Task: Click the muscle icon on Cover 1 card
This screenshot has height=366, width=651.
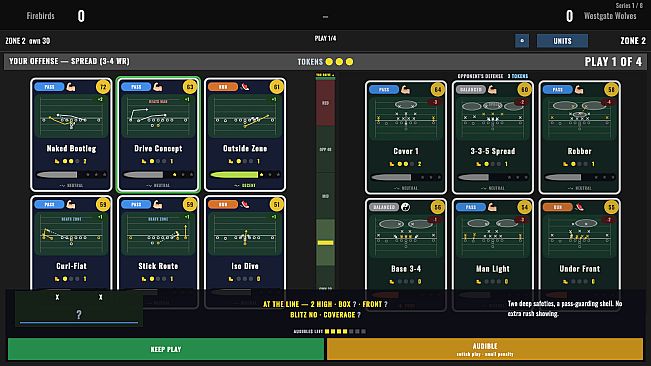Action: coord(406,90)
